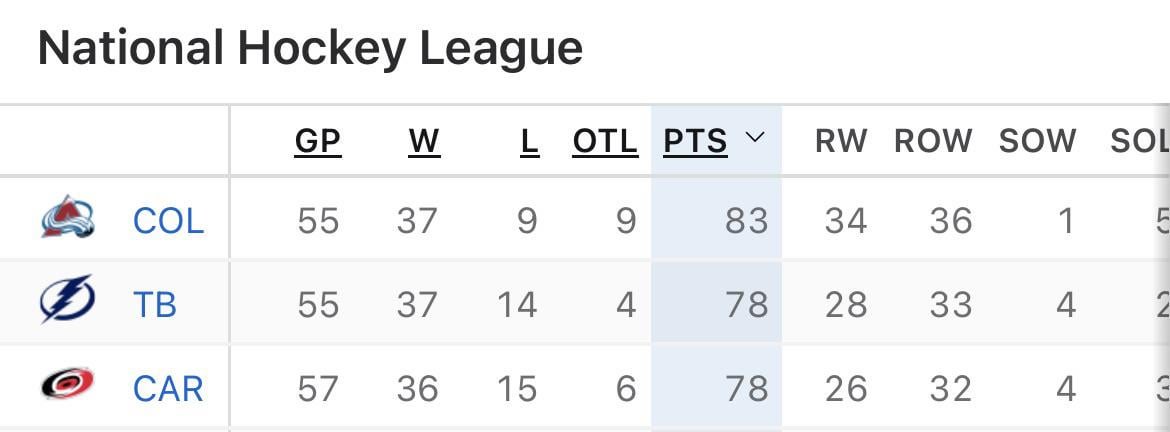Click the partially visible SOL header

1140,141
